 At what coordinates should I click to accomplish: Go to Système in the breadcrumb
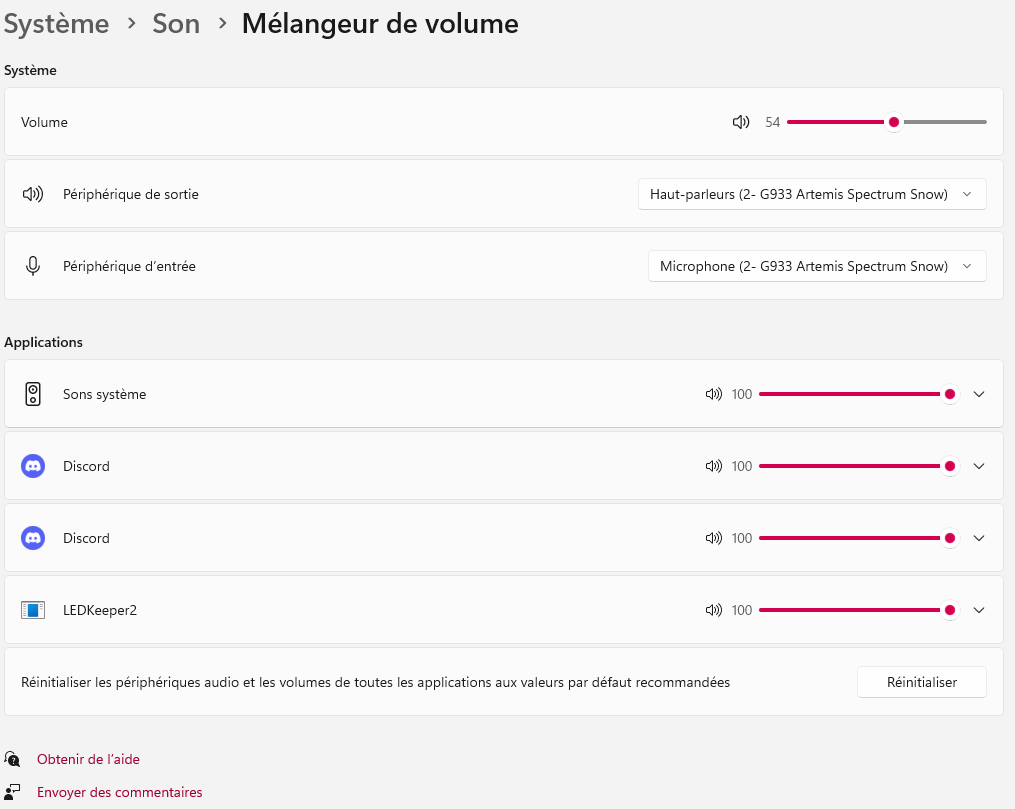point(57,24)
